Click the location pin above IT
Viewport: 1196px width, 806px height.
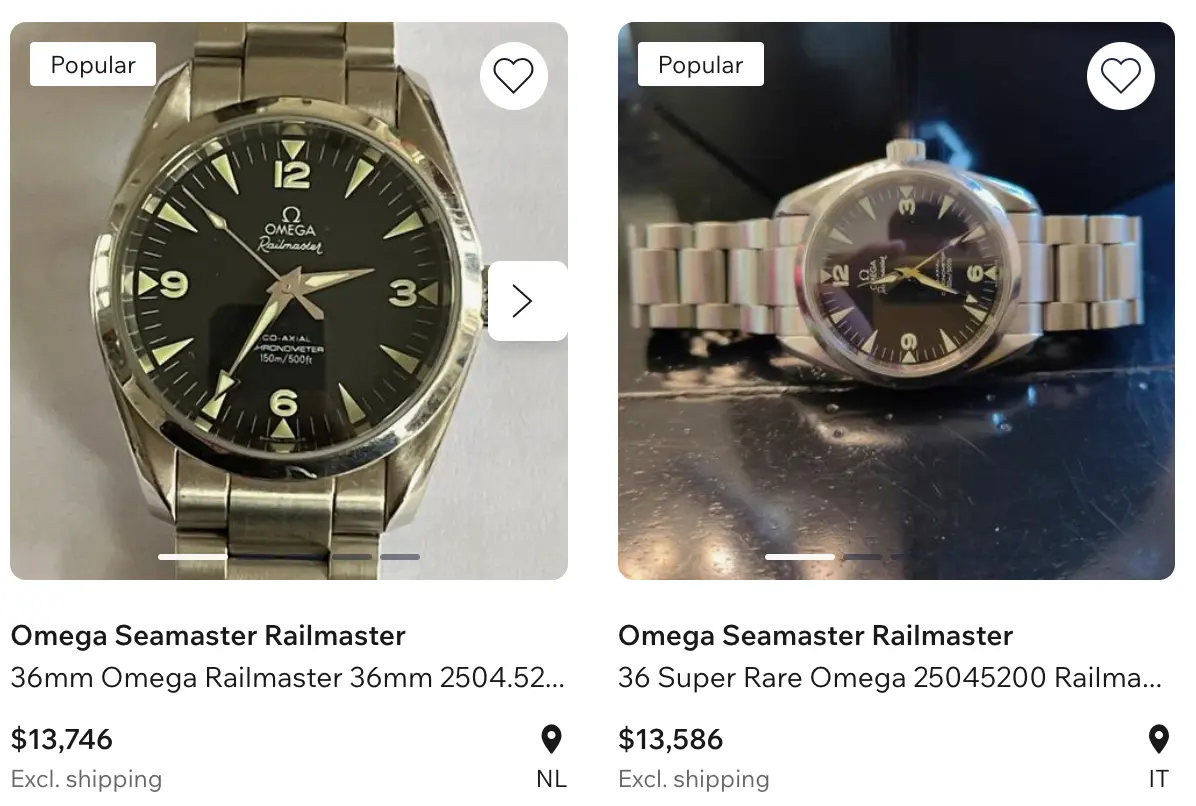coord(1158,740)
